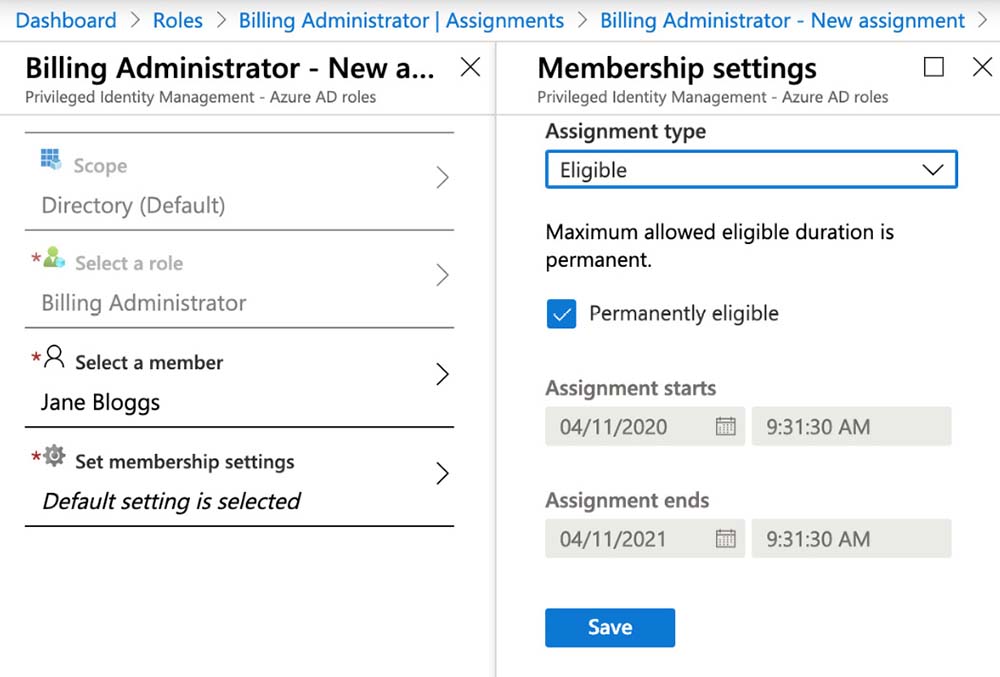Image resolution: width=1000 pixels, height=677 pixels.
Task: Open the Assignment ends calendar picker
Action: 725,539
